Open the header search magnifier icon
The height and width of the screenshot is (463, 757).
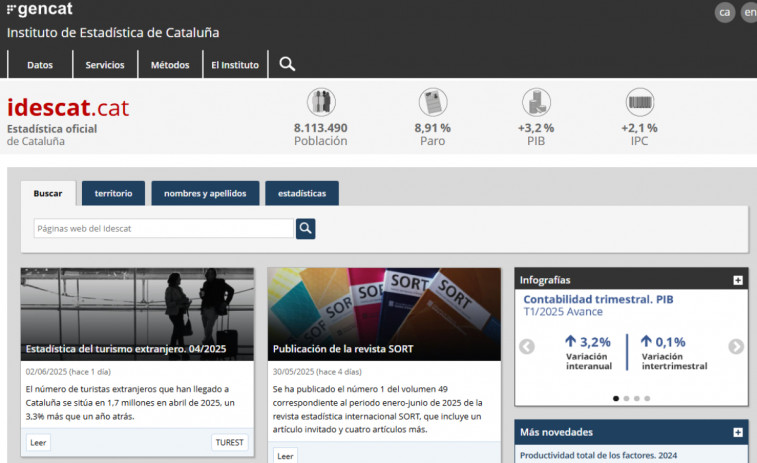point(287,64)
